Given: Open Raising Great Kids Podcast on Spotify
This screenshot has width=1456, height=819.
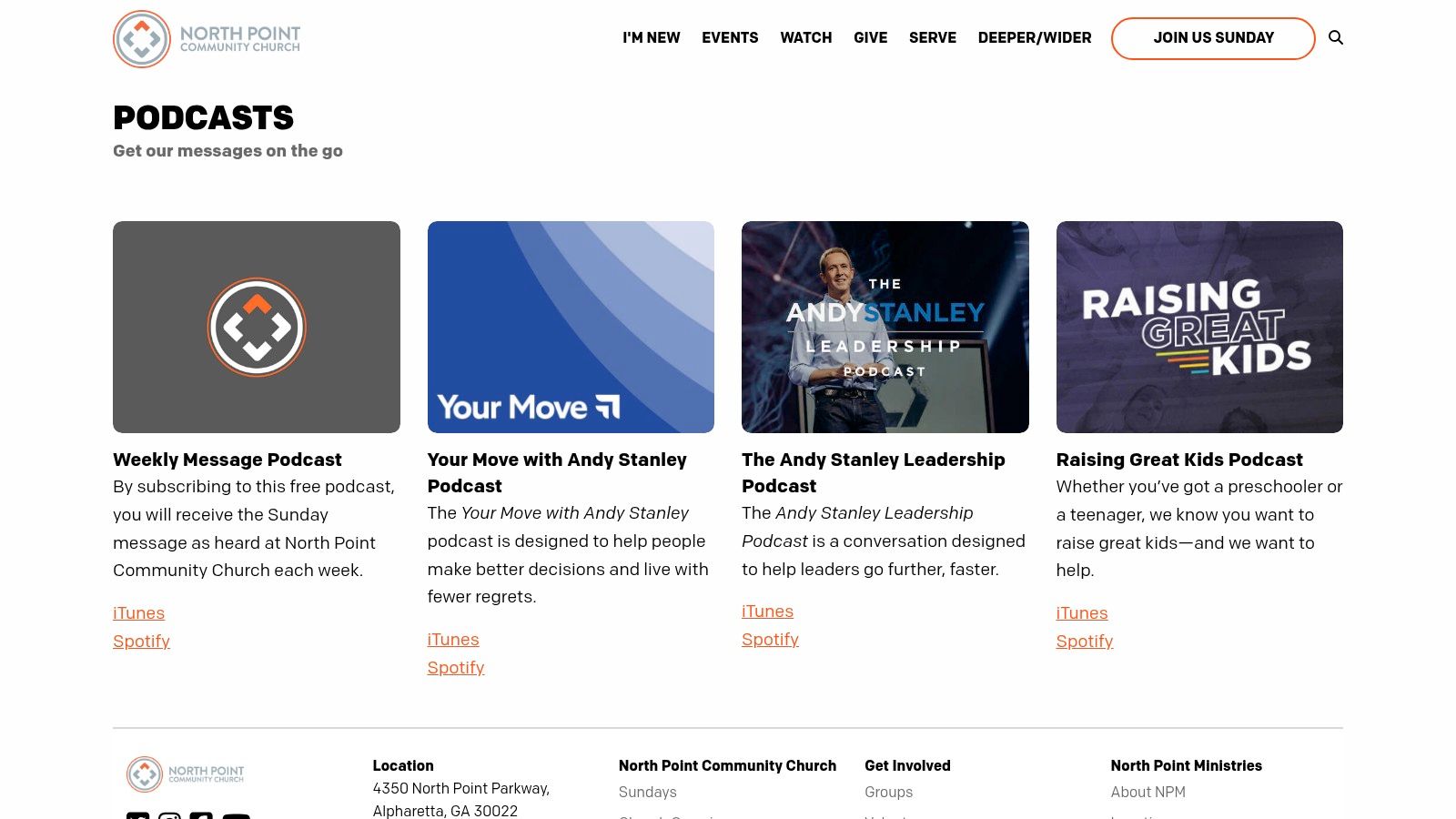Looking at the screenshot, I should coord(1084,642).
